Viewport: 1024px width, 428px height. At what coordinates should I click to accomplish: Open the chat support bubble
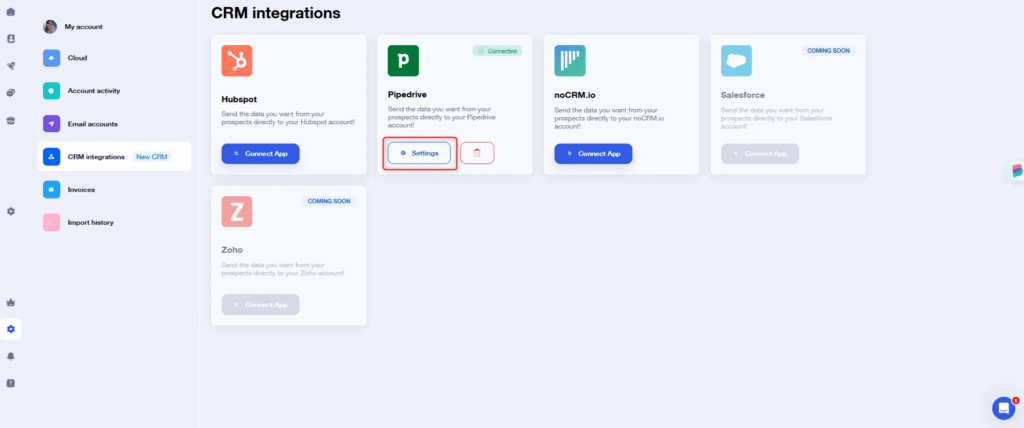tap(1003, 407)
